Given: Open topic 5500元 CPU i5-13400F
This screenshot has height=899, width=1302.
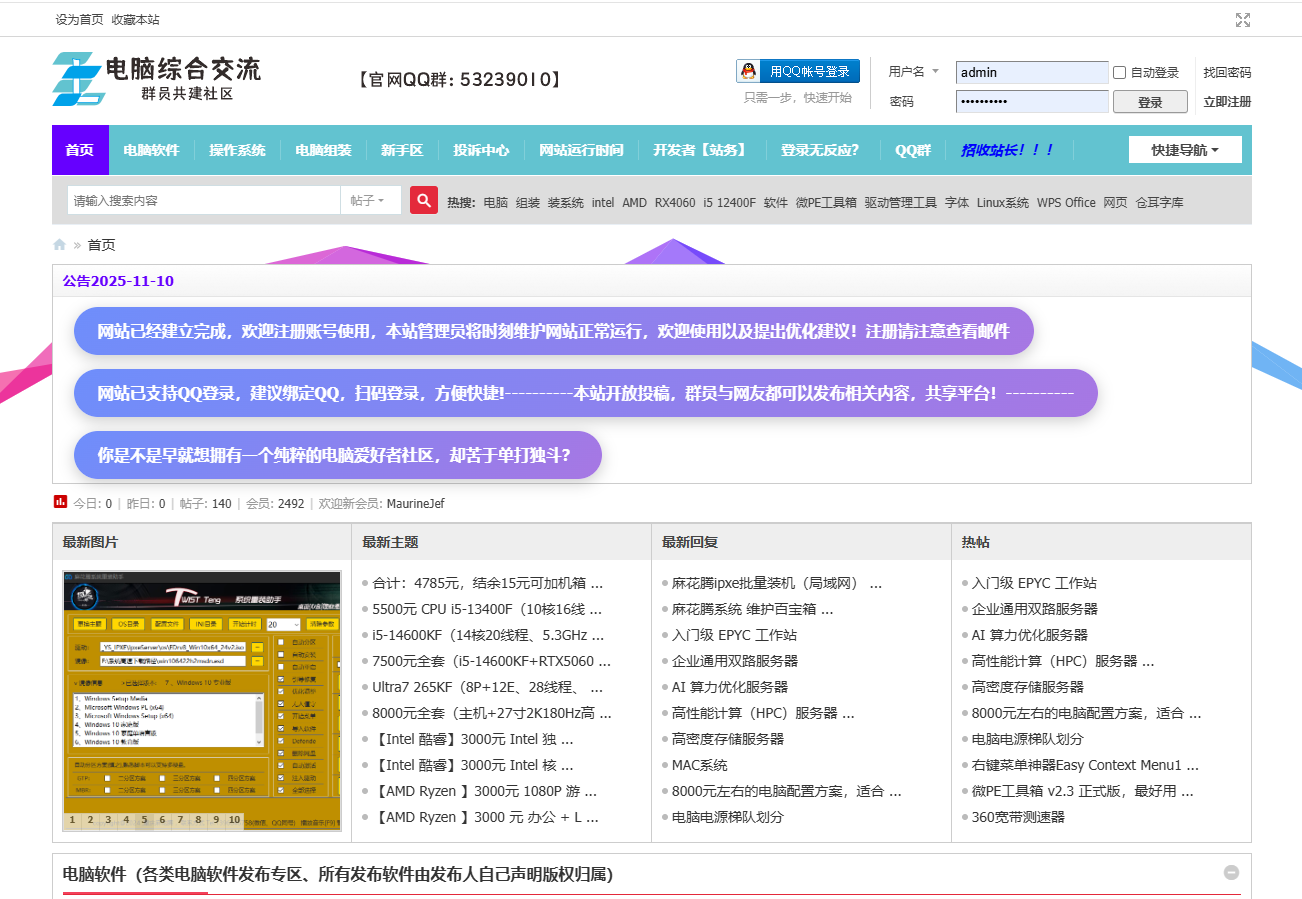Looking at the screenshot, I should pos(488,609).
